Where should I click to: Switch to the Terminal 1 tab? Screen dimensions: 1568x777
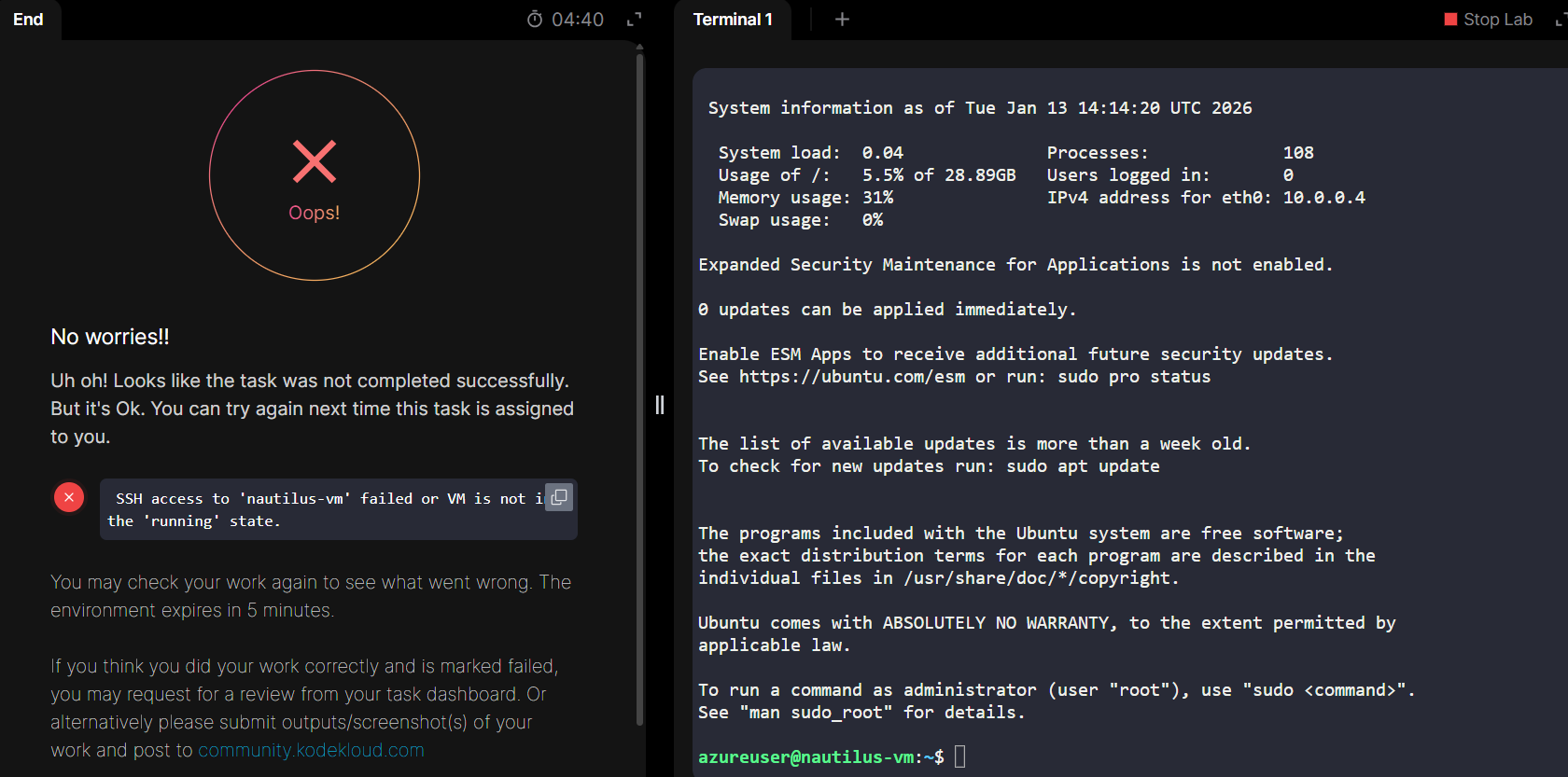tap(733, 20)
